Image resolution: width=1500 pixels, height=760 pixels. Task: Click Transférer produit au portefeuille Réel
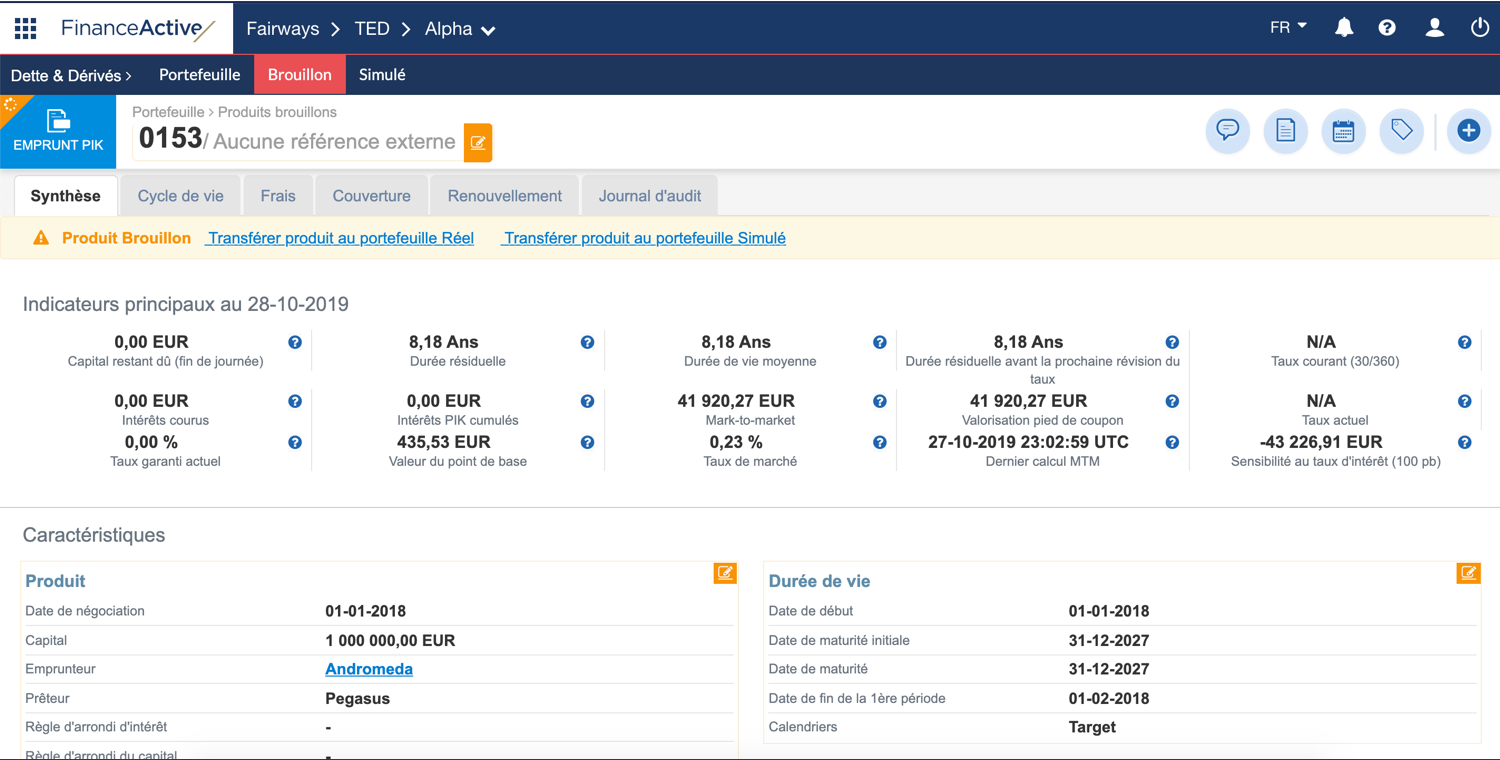(x=340, y=238)
